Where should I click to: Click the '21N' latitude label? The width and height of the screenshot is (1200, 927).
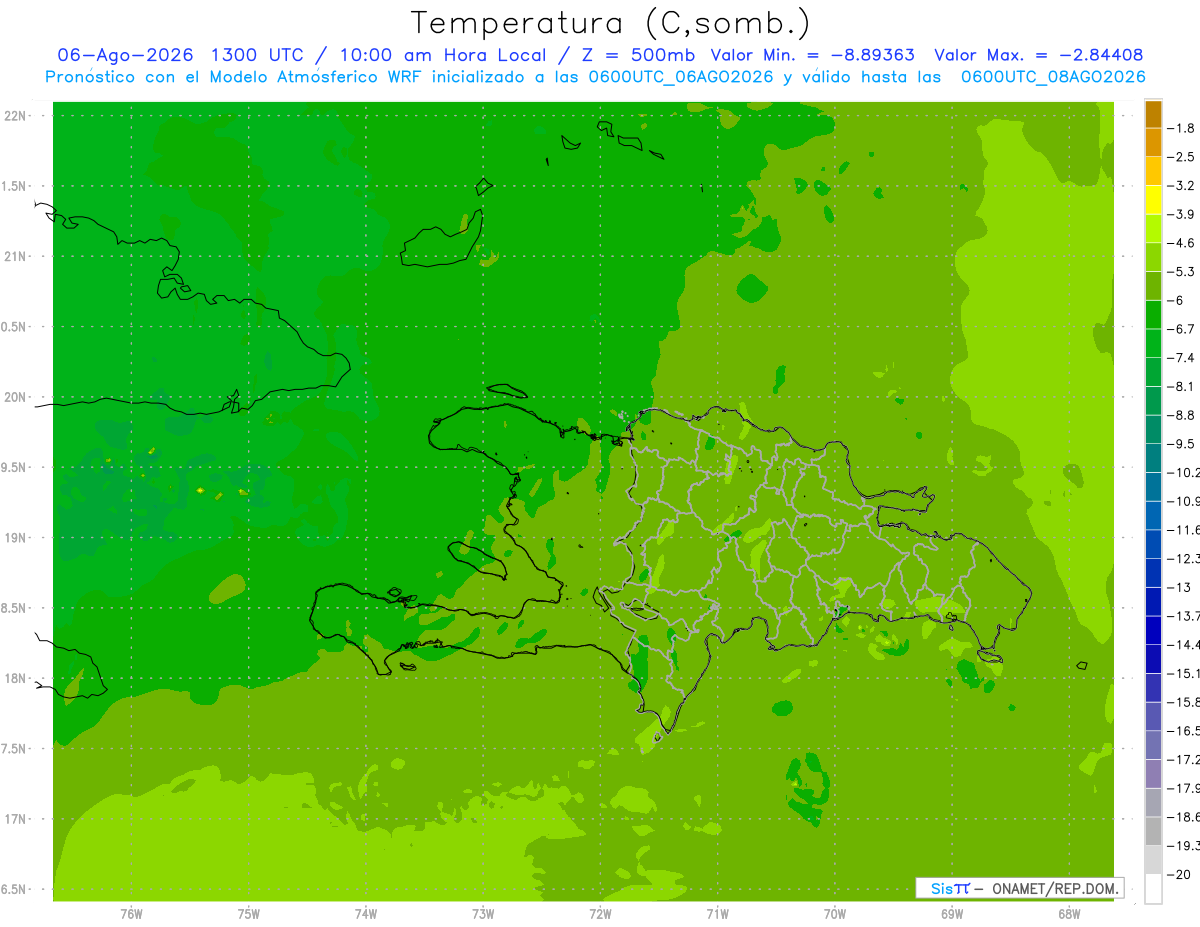[x=16, y=257]
